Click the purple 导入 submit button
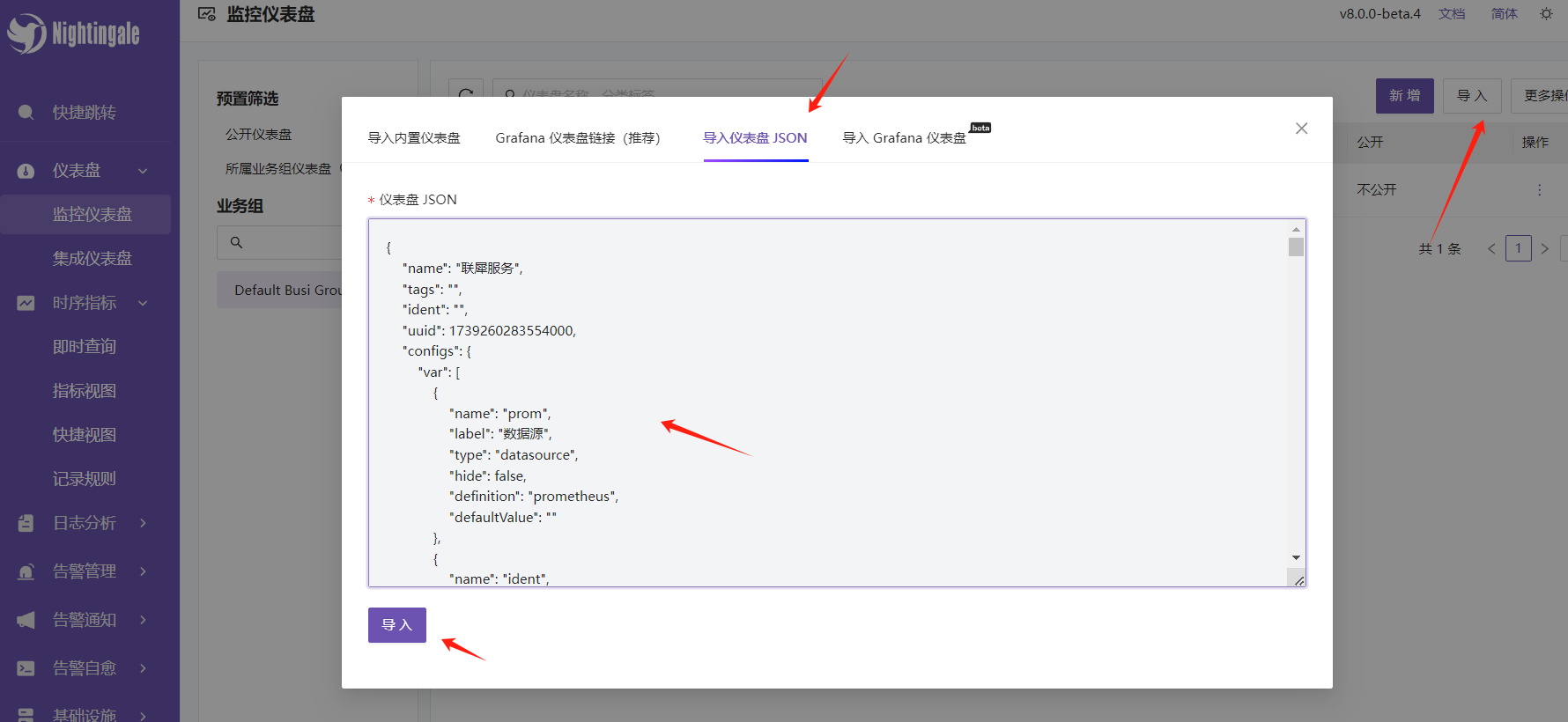The height and width of the screenshot is (722, 1568). tap(396, 625)
